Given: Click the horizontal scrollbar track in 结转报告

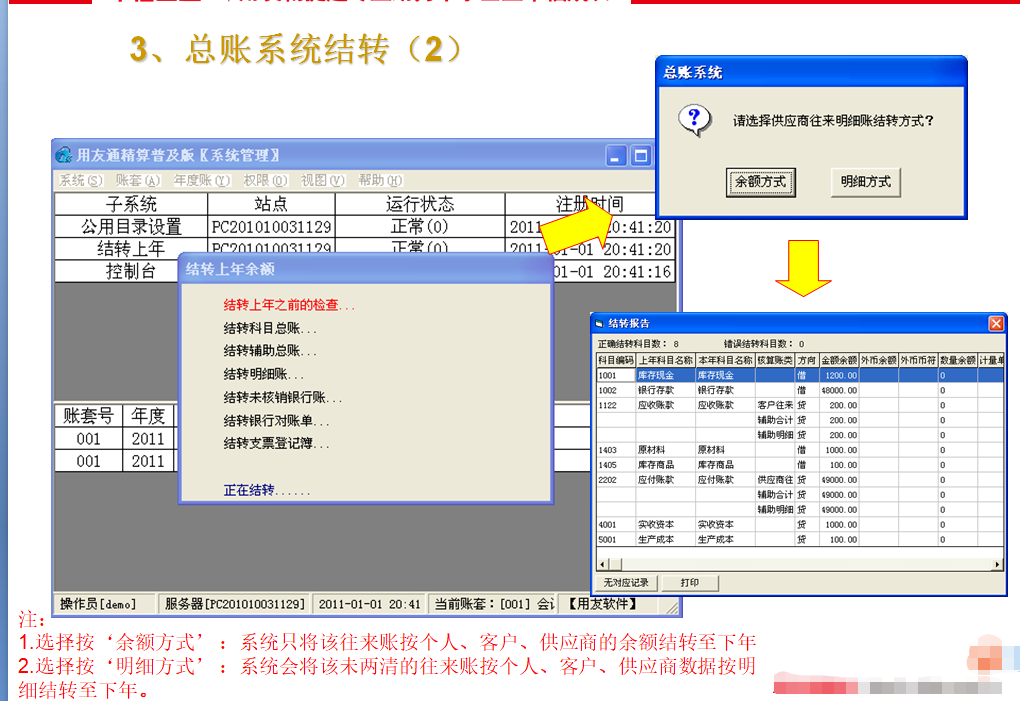Looking at the screenshot, I should (807, 564).
